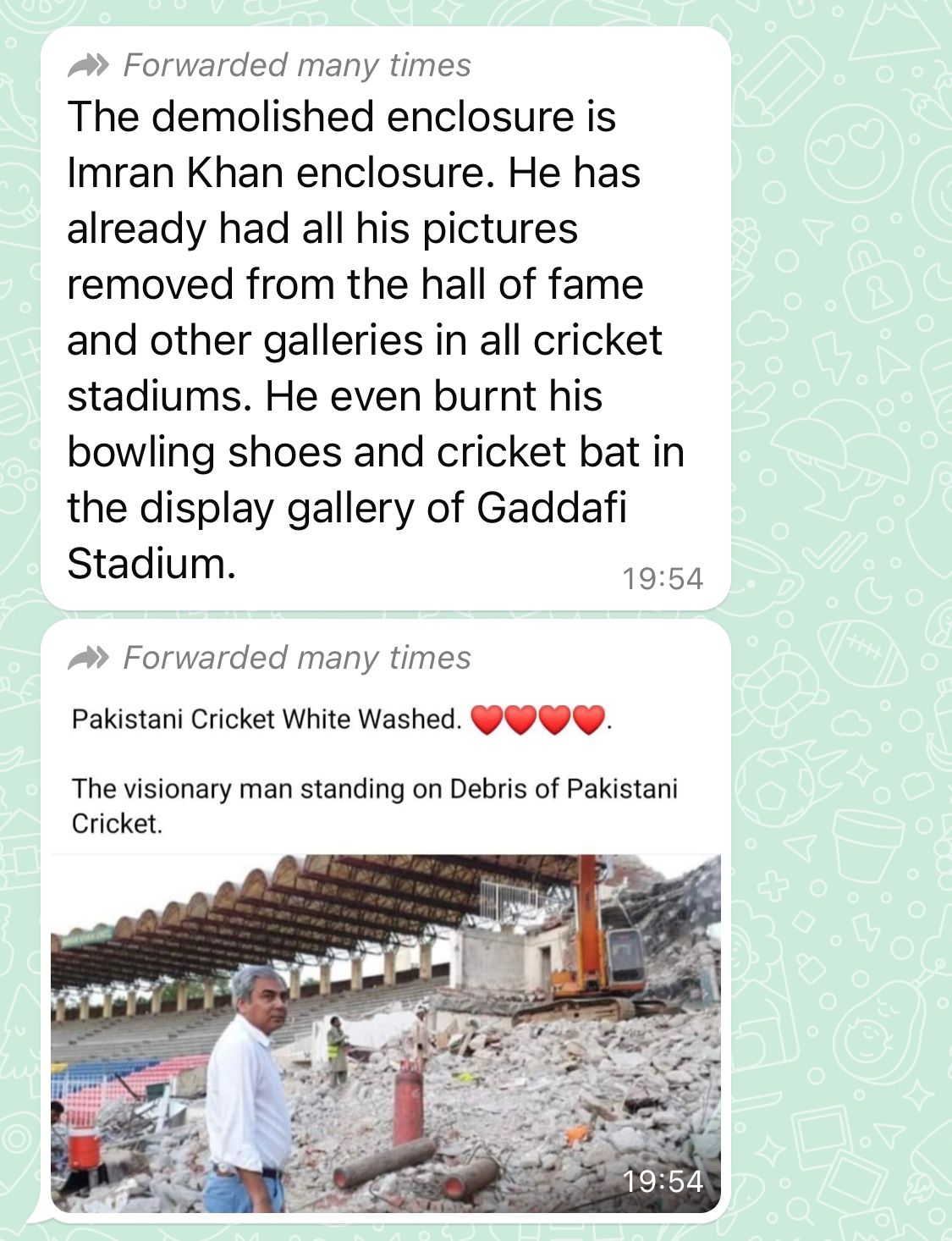Screen dimensions: 952x1241
Task: Tap 'Forwarded many times' label on the text message
Action: pyautogui.click(x=297, y=65)
